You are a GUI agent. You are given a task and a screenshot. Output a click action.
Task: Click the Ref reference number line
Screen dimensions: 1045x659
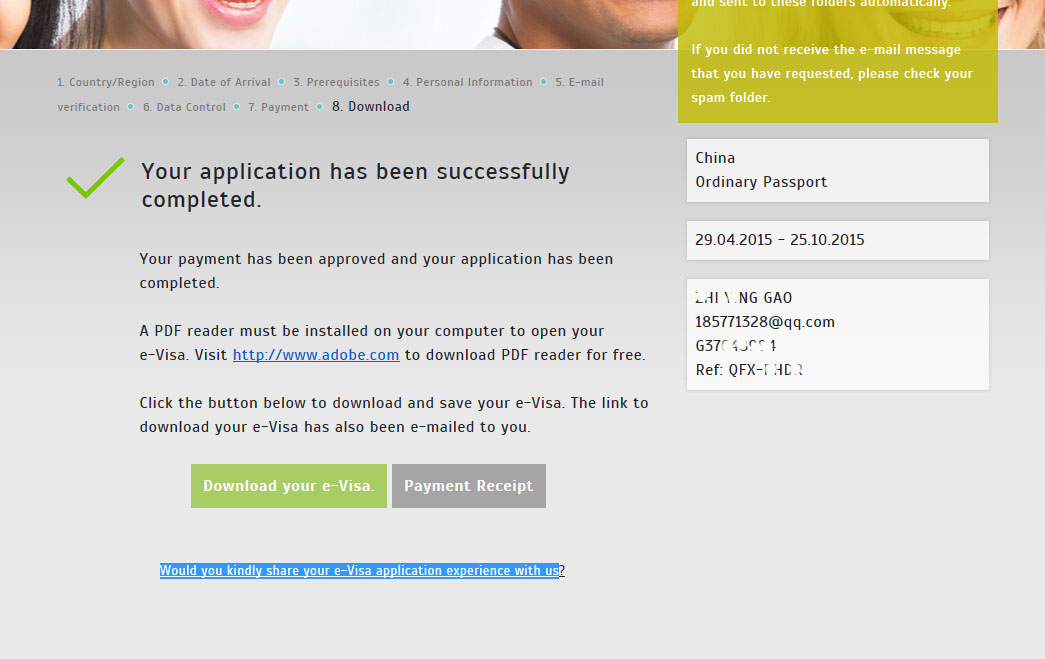click(749, 370)
